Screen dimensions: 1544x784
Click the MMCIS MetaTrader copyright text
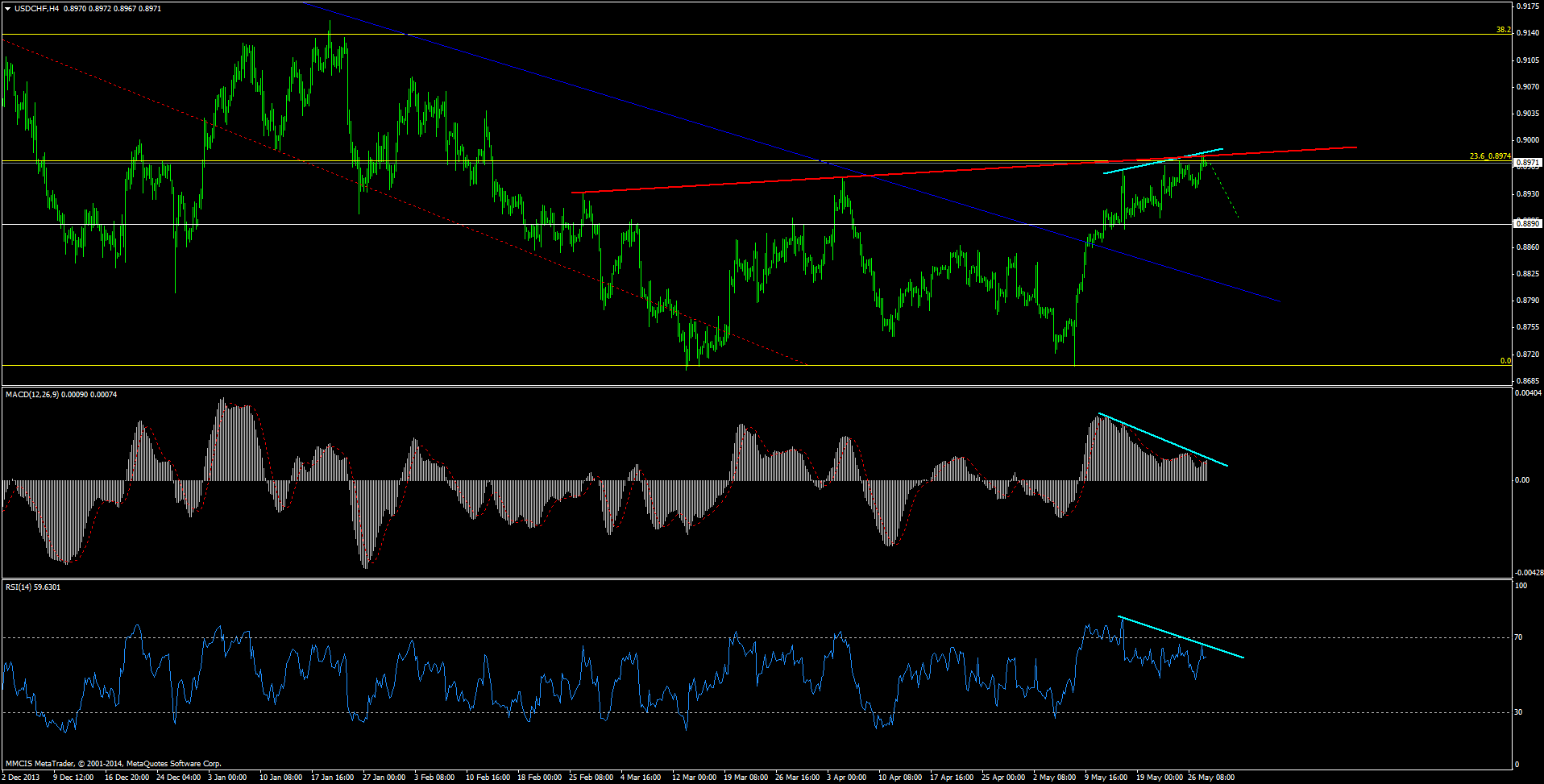coord(114,763)
